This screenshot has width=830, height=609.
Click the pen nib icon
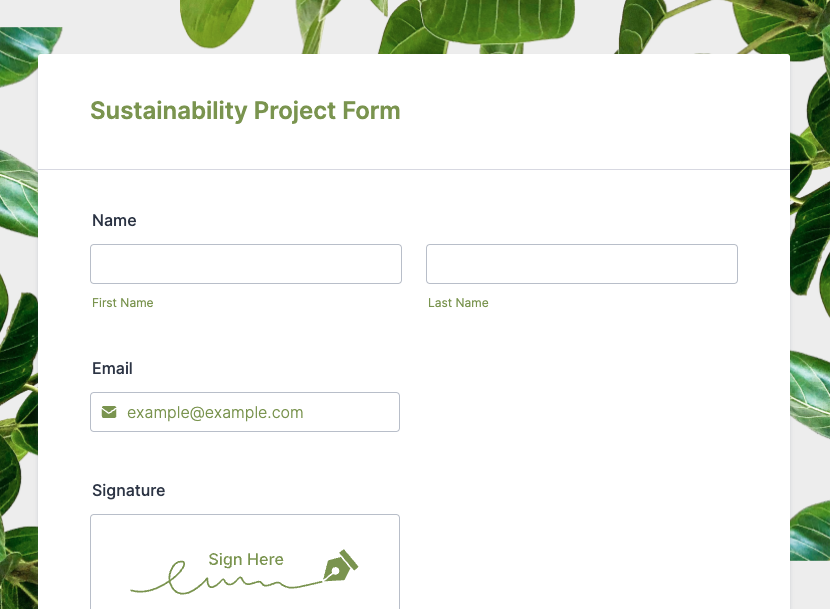coord(340,567)
